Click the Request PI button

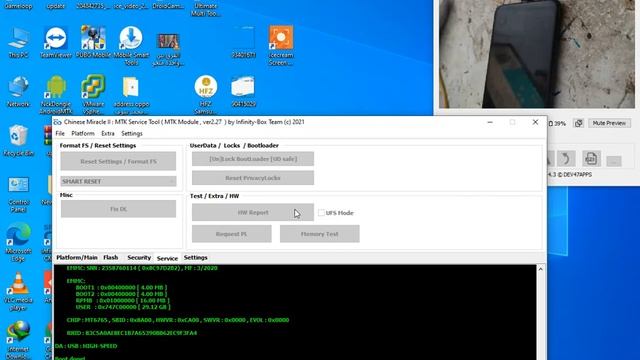(231, 234)
